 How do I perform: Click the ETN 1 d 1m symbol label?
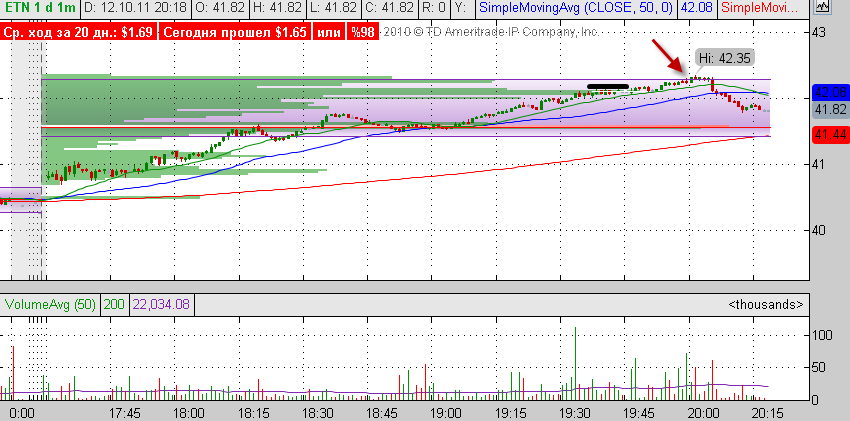[x=38, y=9]
